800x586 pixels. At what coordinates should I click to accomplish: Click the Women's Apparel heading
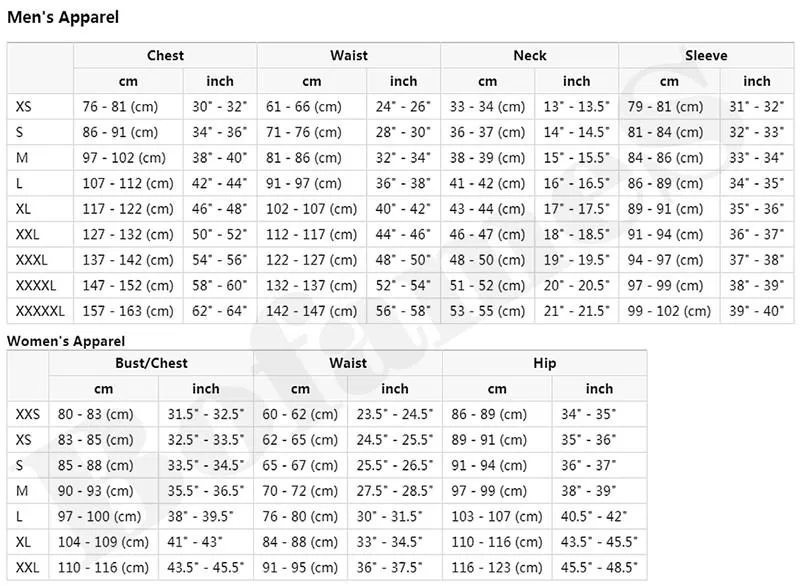(x=66, y=341)
